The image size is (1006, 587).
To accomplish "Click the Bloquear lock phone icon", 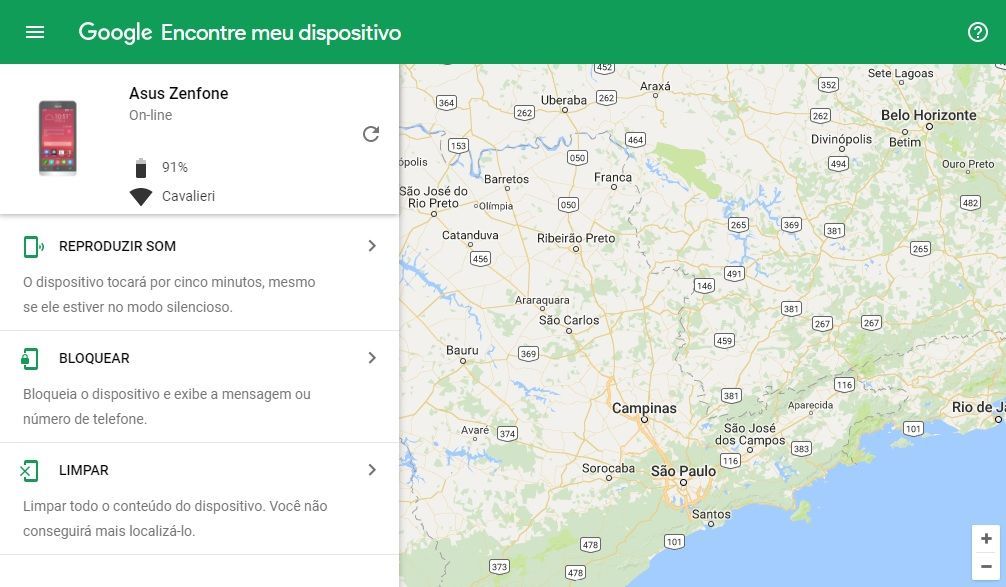I will tap(30, 359).
